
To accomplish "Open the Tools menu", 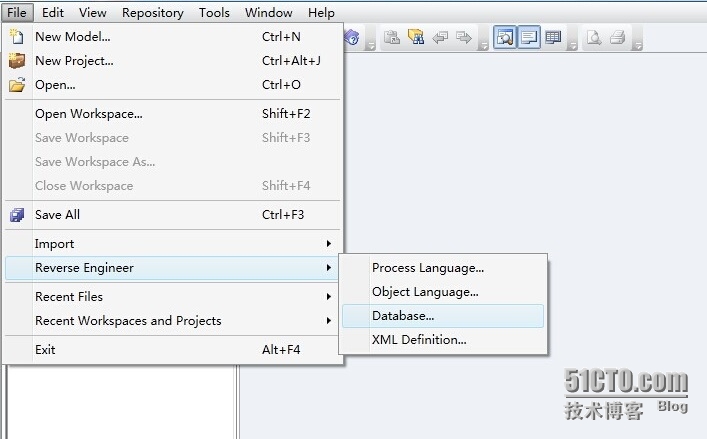I will click(x=214, y=13).
